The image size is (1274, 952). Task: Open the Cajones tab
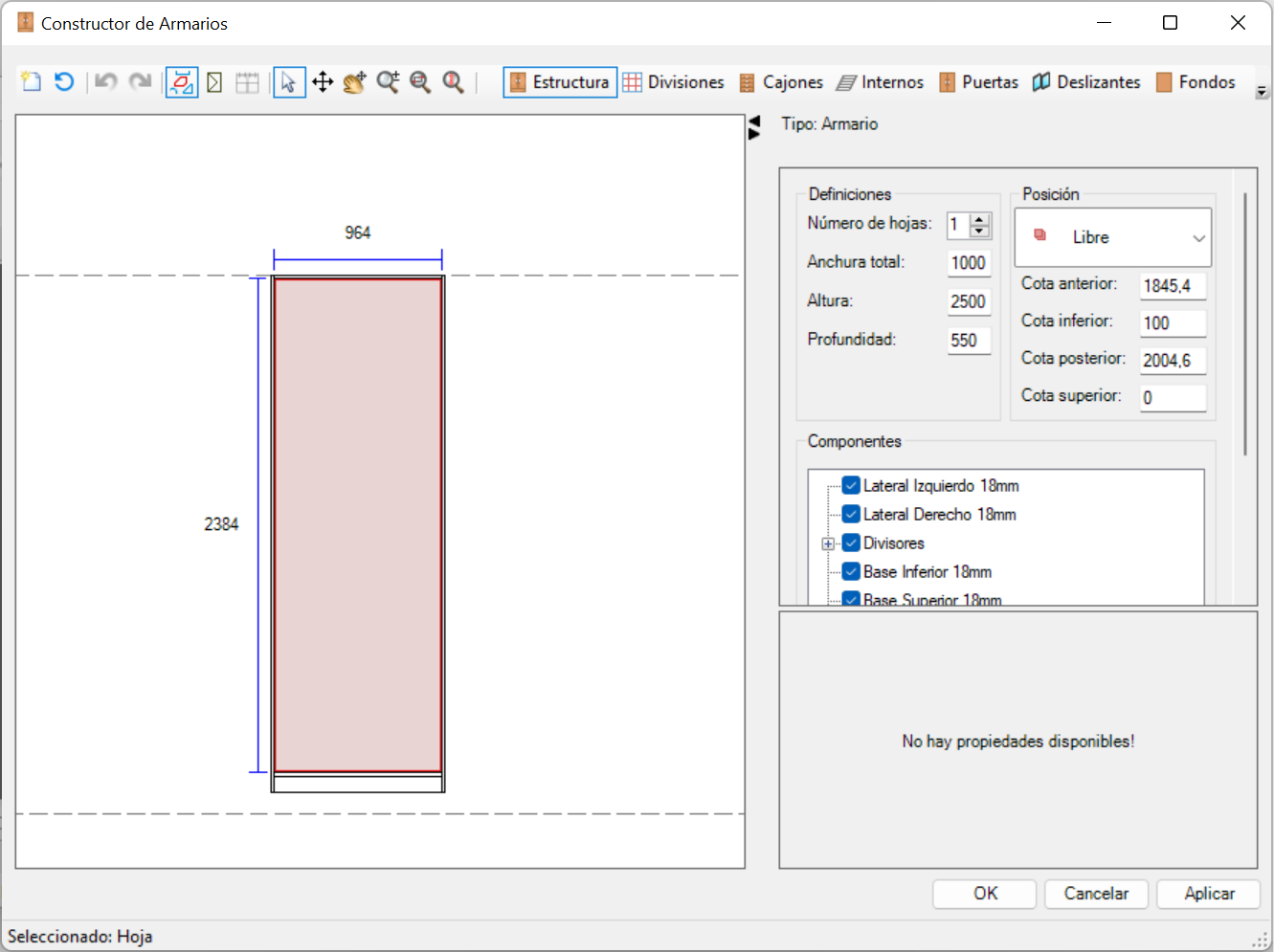pyautogui.click(x=781, y=82)
